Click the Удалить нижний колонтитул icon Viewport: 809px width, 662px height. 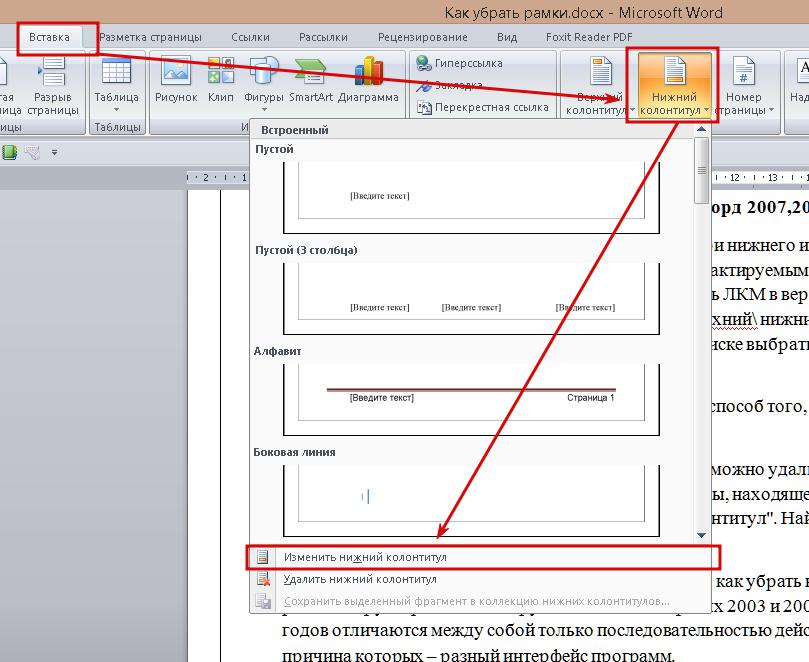pyautogui.click(x=264, y=579)
